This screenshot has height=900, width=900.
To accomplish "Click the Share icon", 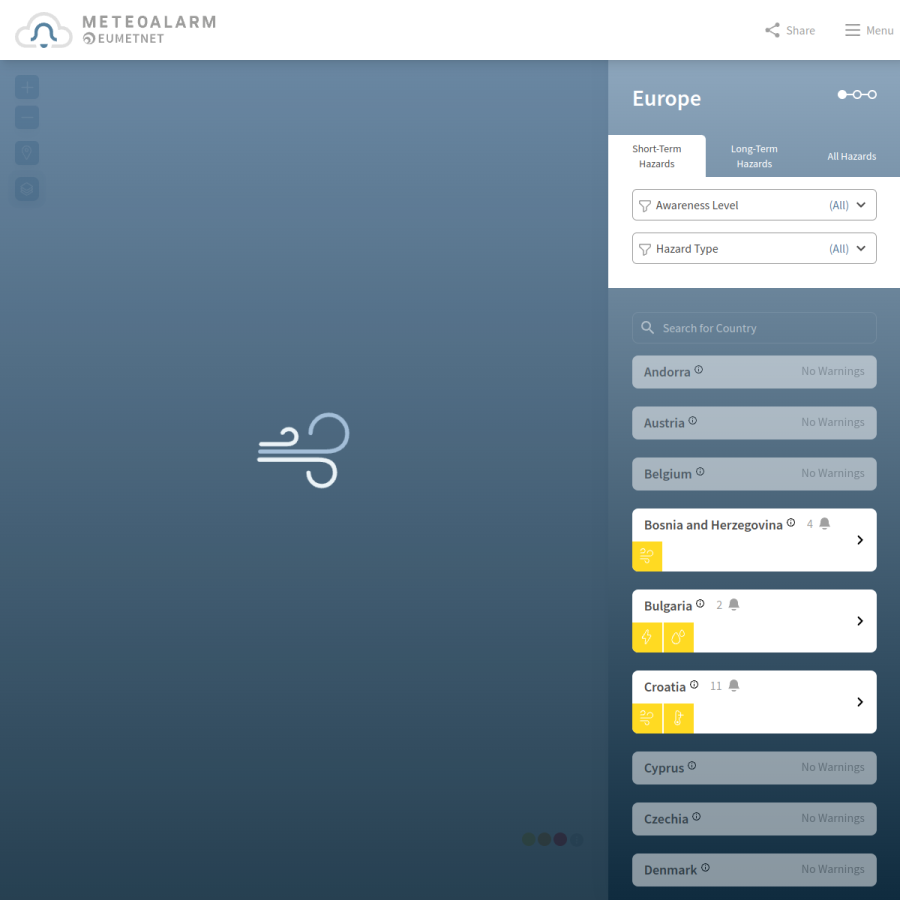I will (x=772, y=30).
